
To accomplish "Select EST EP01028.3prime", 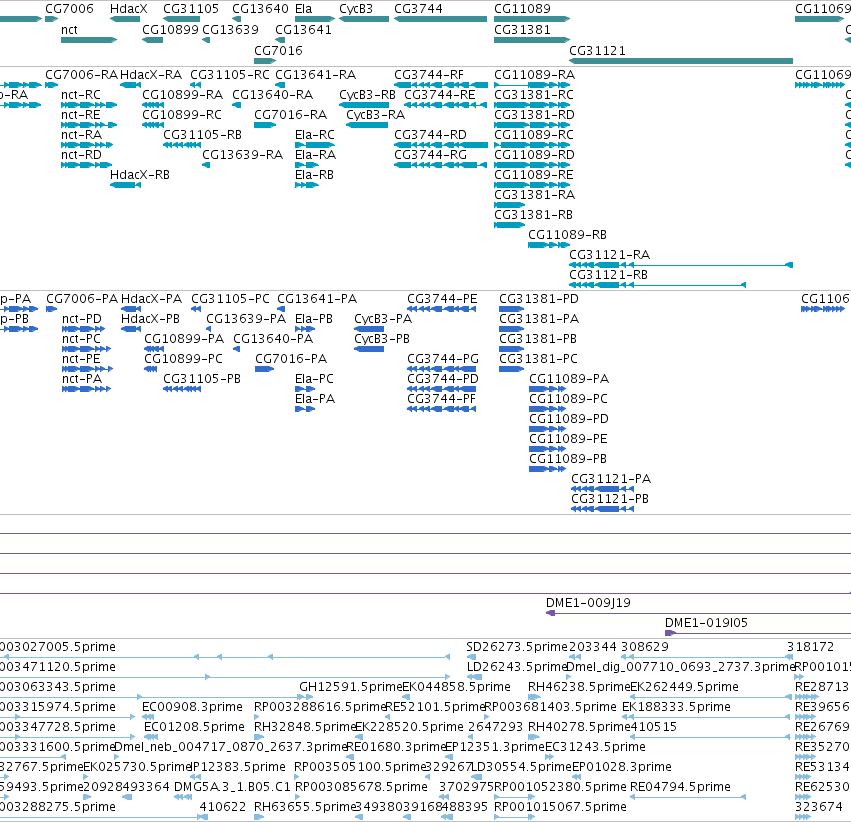I will 576,778.
